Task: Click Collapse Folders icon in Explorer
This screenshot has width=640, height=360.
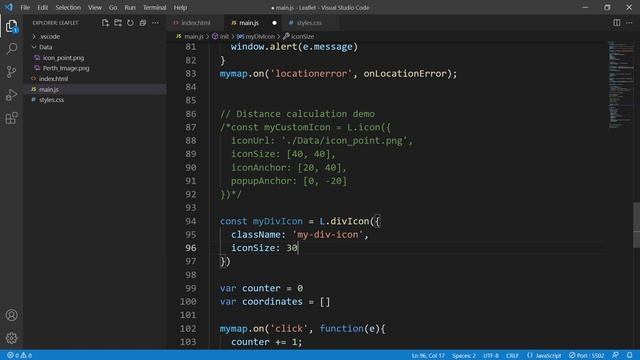Action: coord(142,23)
